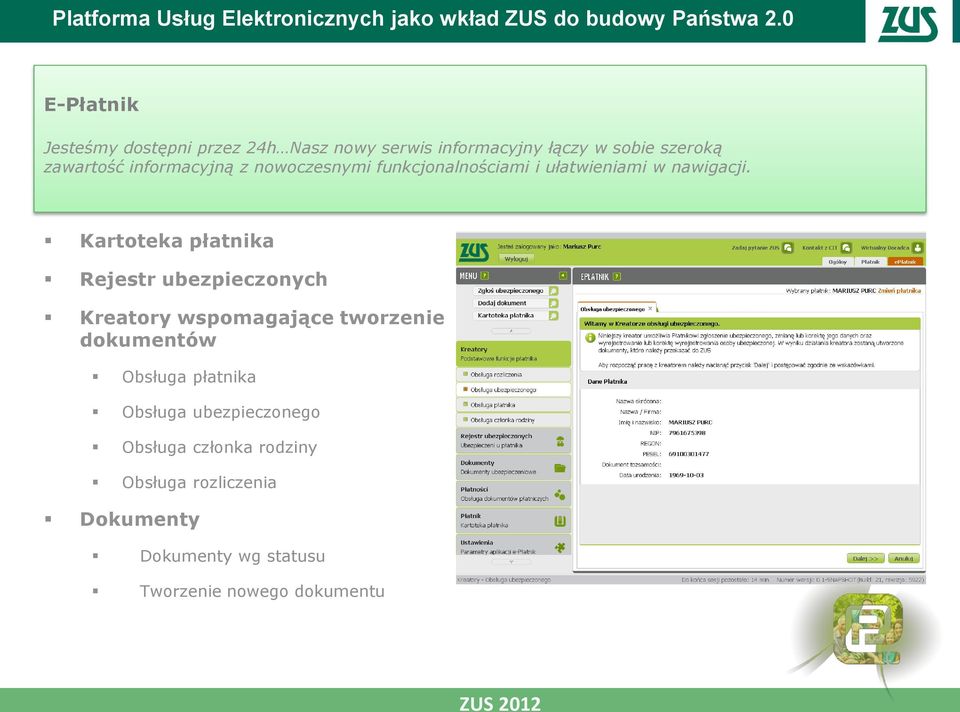Viewport: 960px width, 712px height.
Task: Click the 'Zmień płatnika' link
Action: point(899,291)
